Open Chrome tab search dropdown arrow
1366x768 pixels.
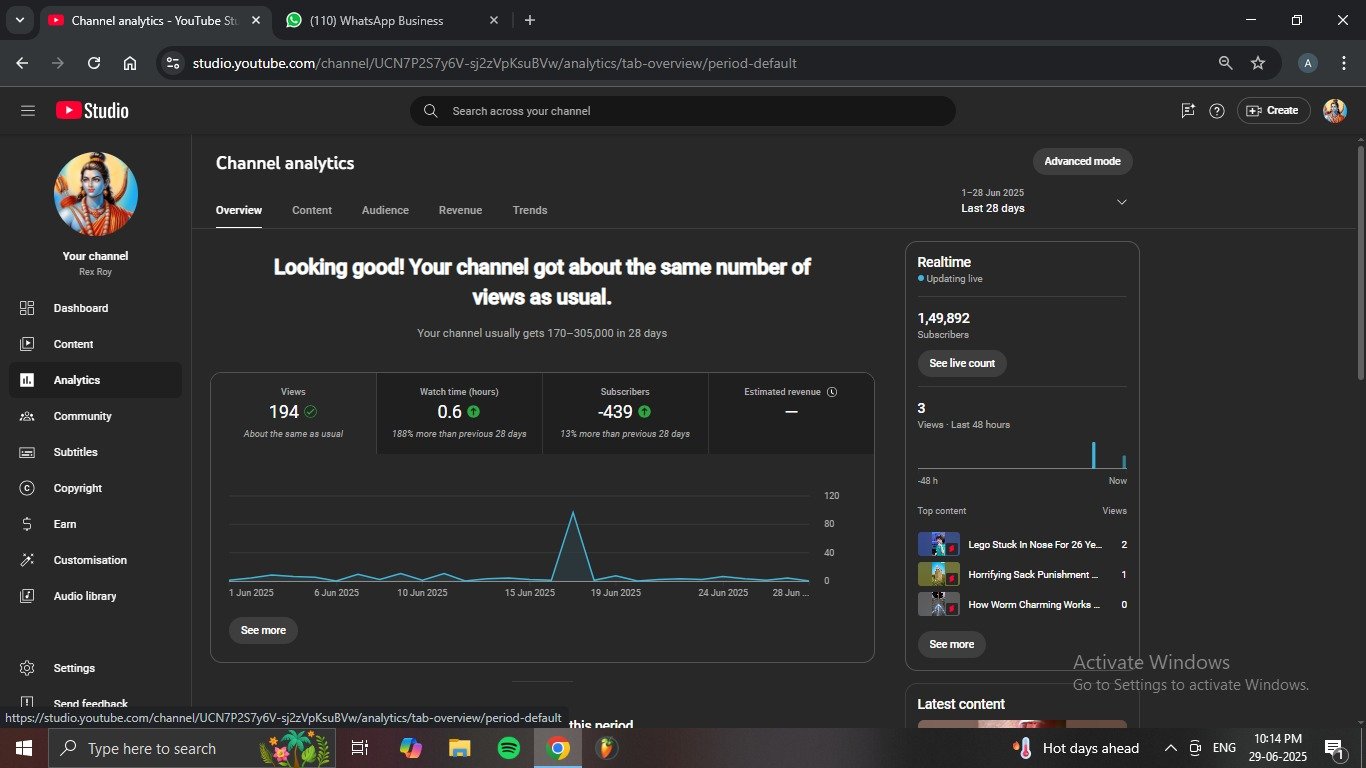point(19,20)
